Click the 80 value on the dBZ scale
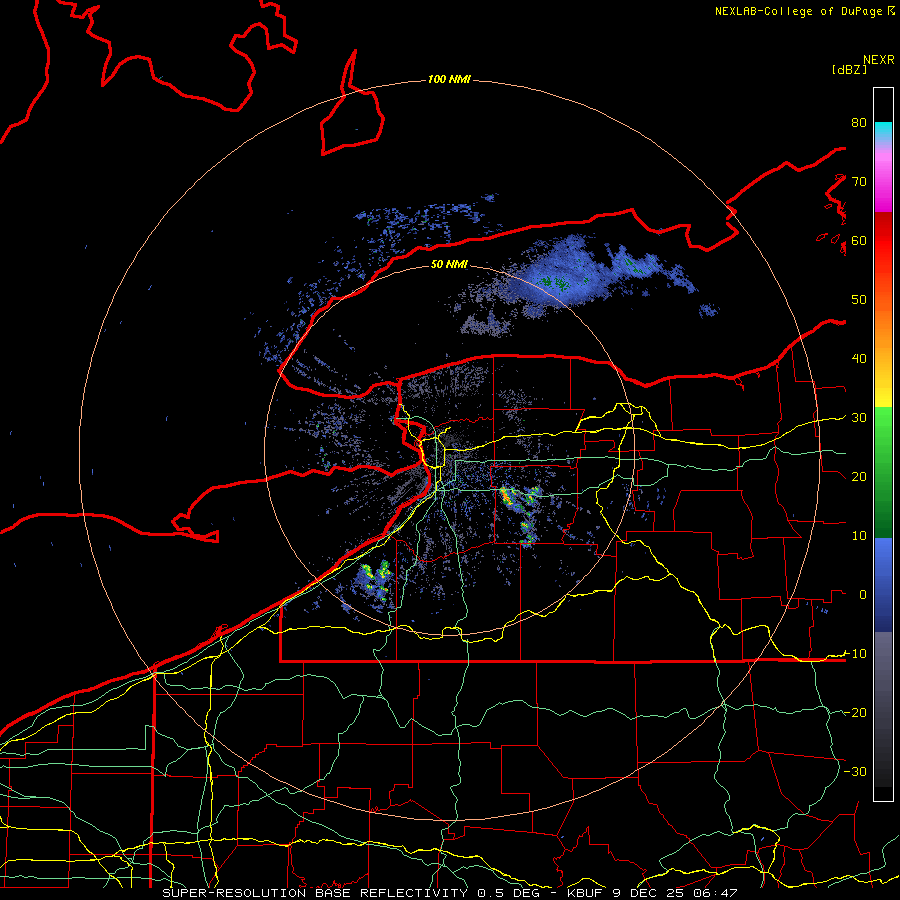This screenshot has height=900, width=900. coord(859,122)
